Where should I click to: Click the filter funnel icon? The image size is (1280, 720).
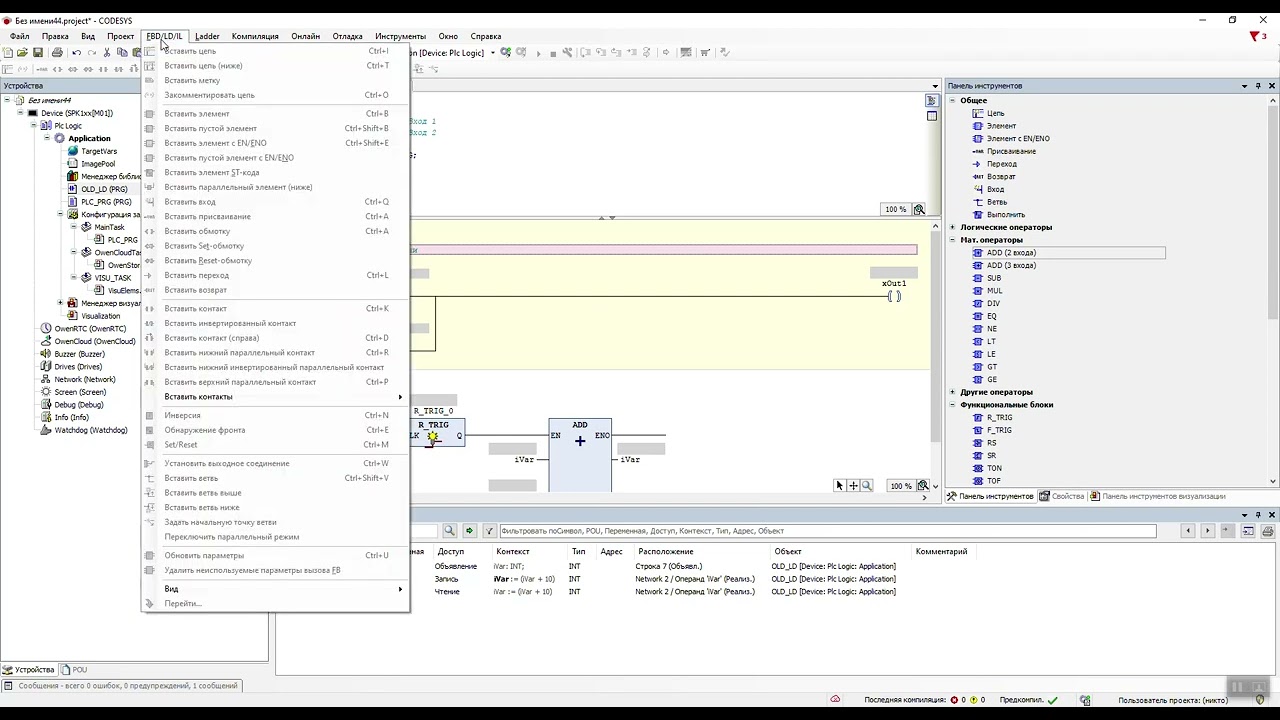tap(490, 531)
